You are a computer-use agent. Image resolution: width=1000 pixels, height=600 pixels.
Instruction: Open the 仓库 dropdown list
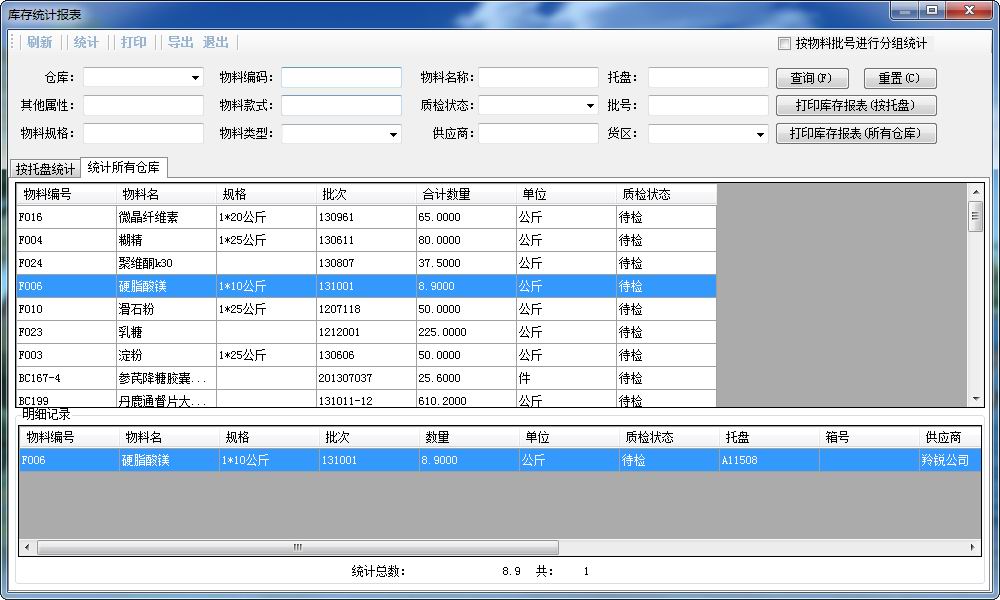[x=195, y=78]
